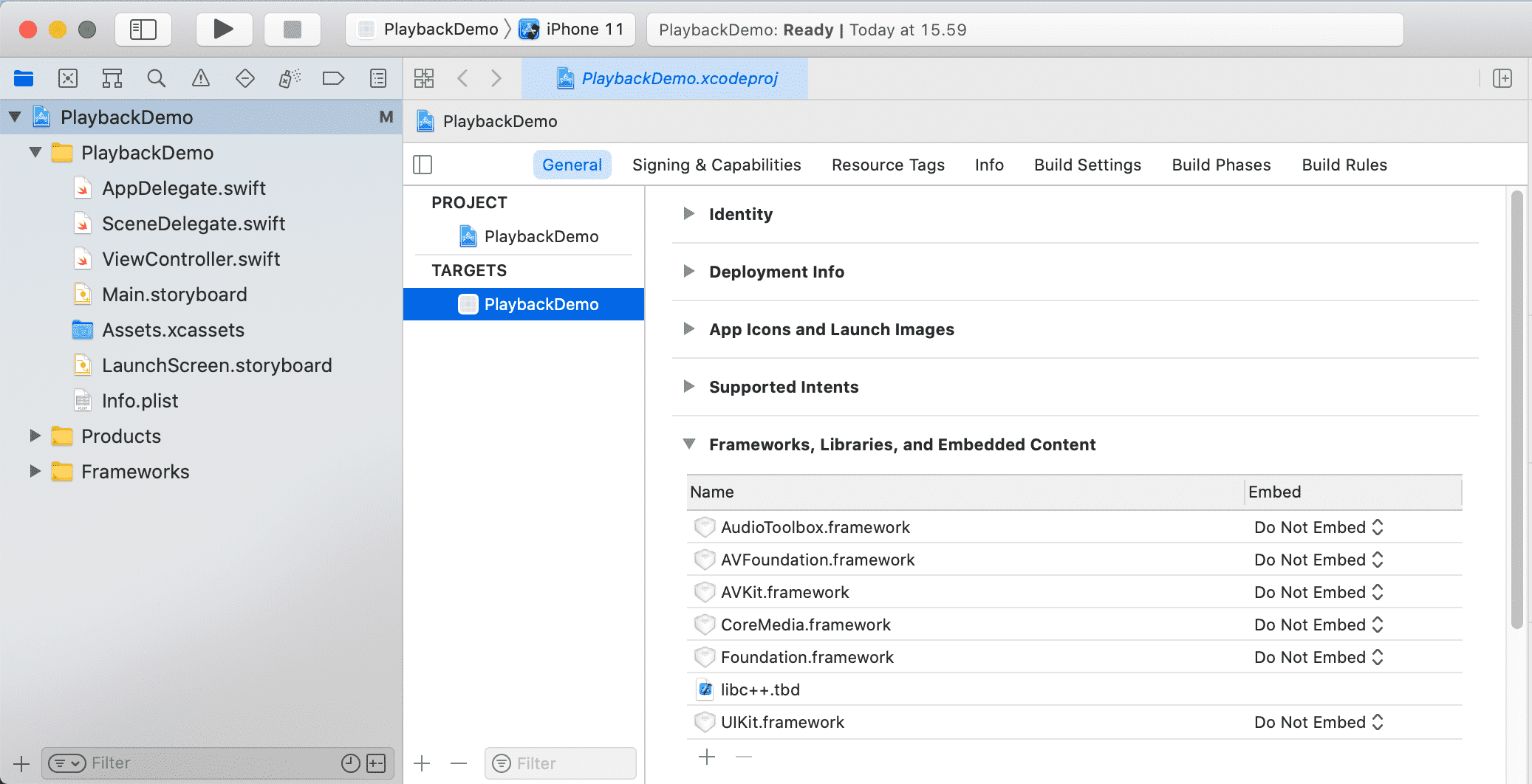This screenshot has height=784, width=1532.
Task: Open the Breakpoint navigator
Action: tap(333, 78)
